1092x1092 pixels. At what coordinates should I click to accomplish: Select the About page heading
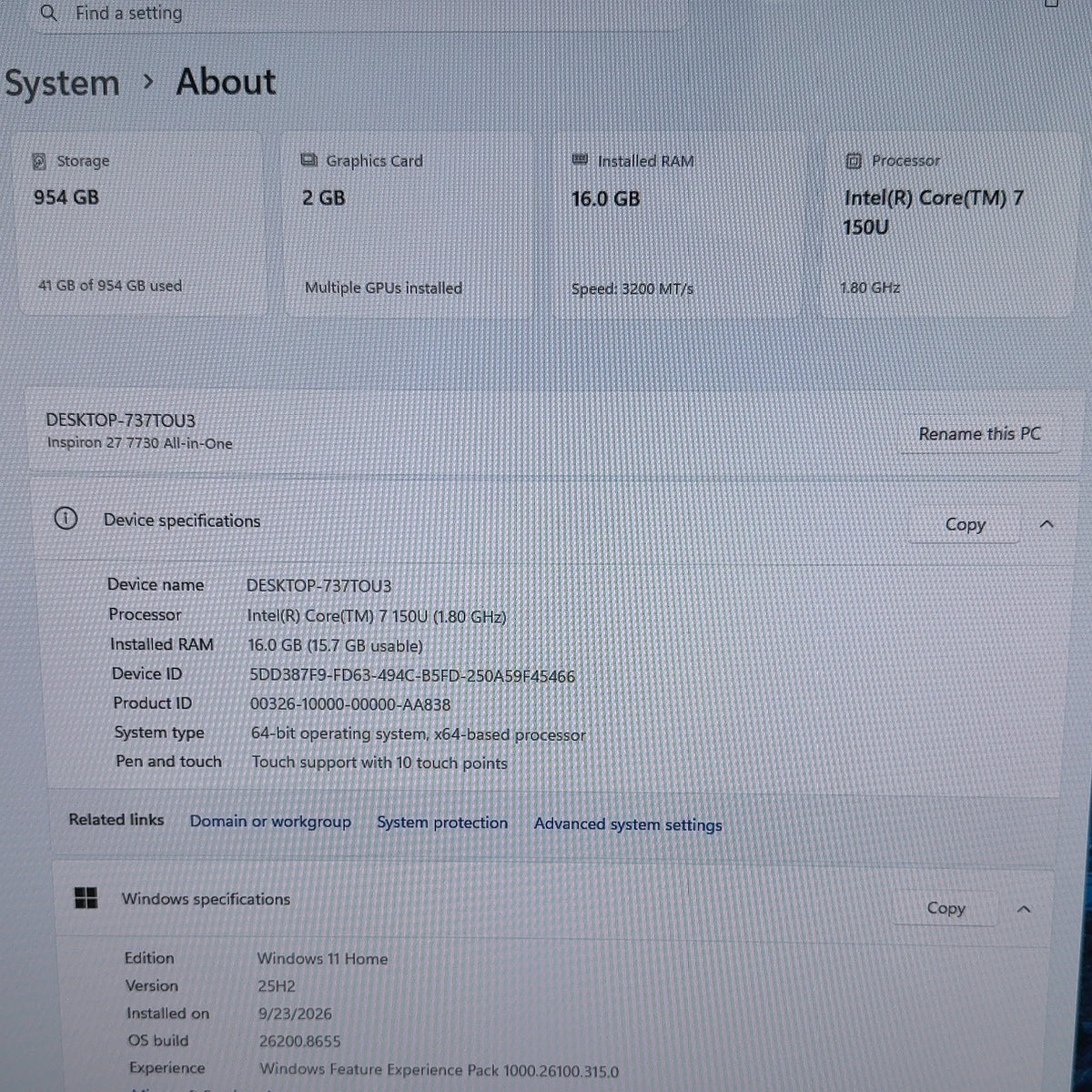click(x=226, y=82)
